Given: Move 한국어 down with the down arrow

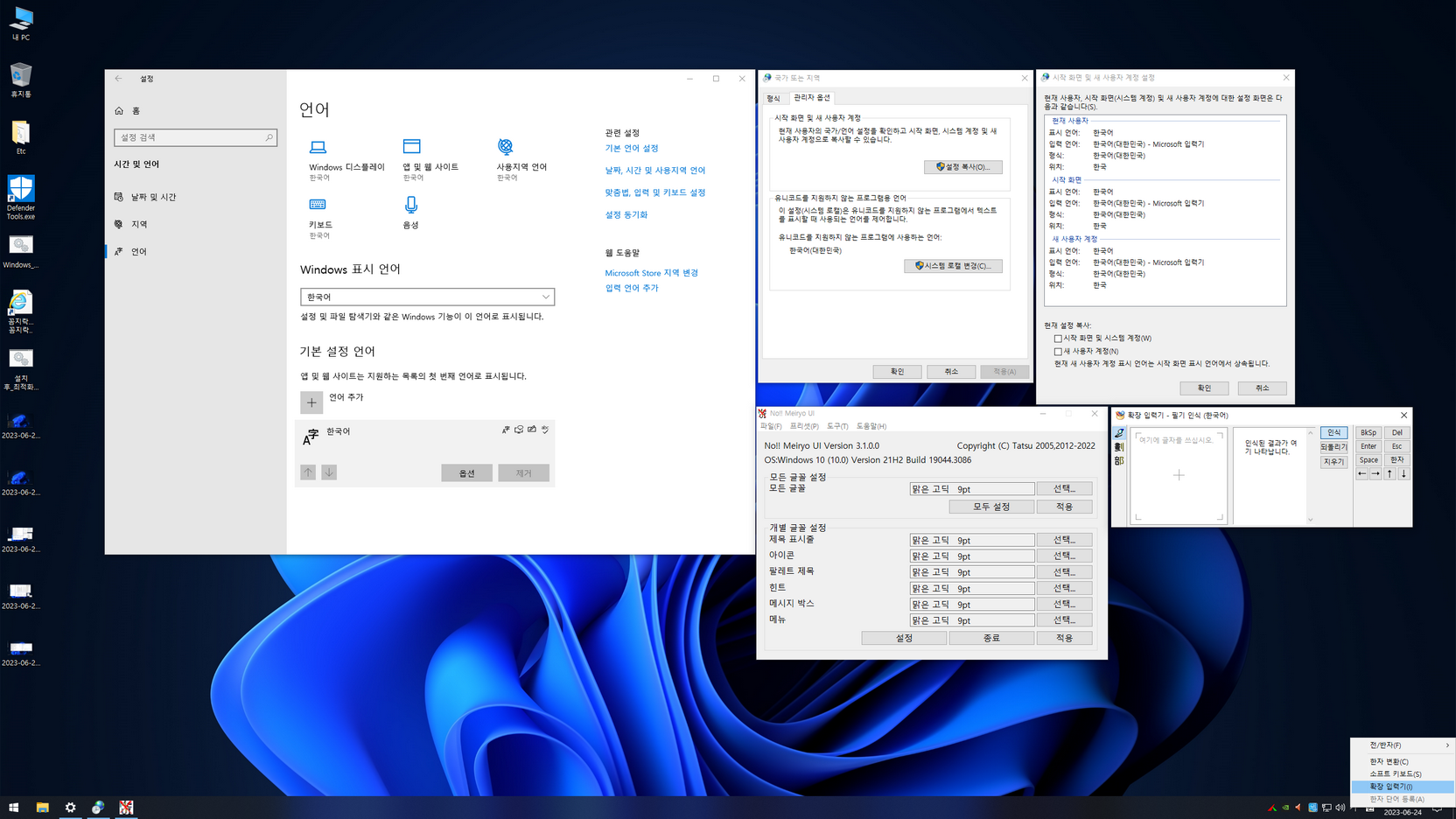Looking at the screenshot, I should 329,472.
